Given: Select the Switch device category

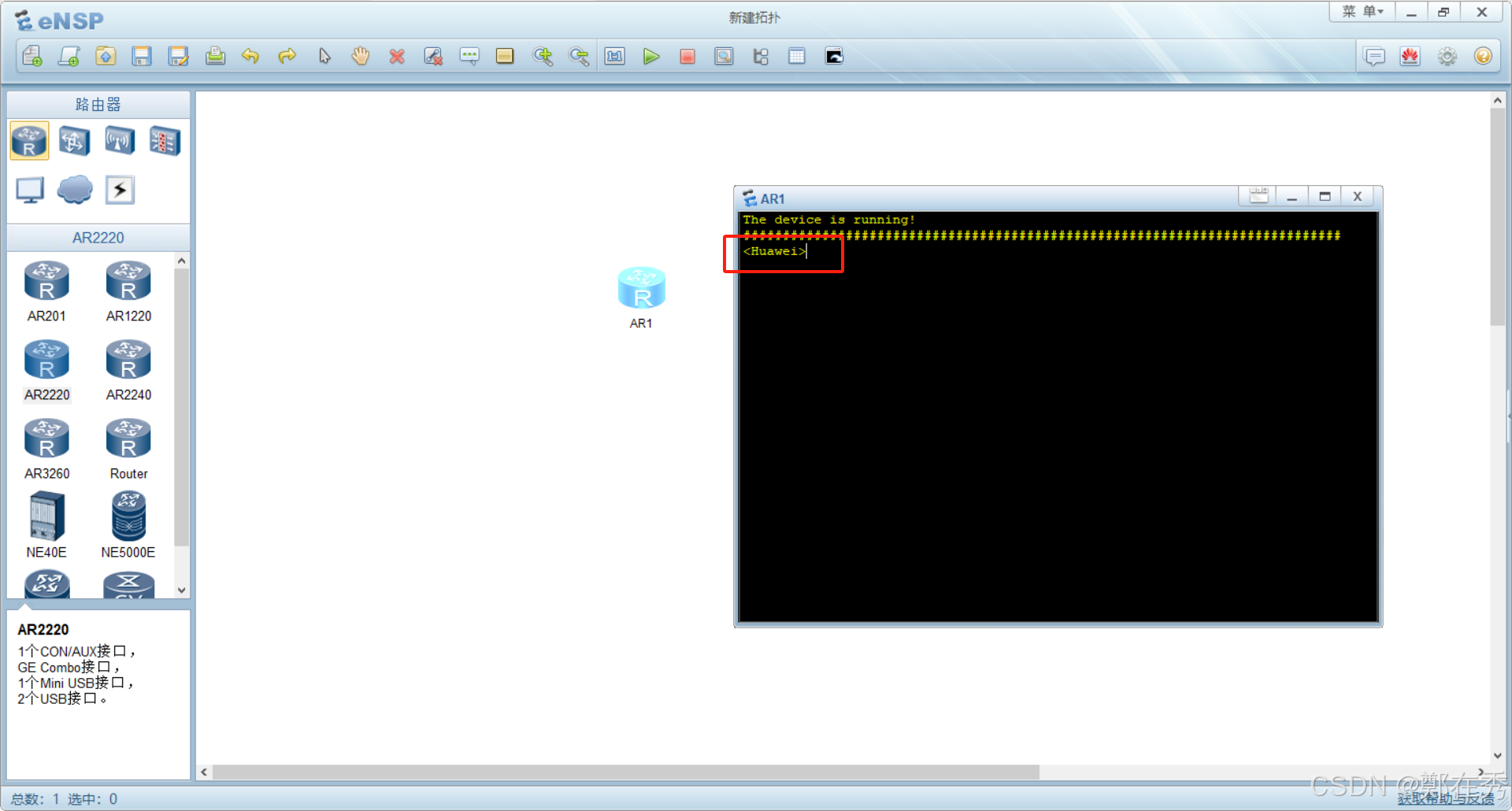Looking at the screenshot, I should coord(75,141).
